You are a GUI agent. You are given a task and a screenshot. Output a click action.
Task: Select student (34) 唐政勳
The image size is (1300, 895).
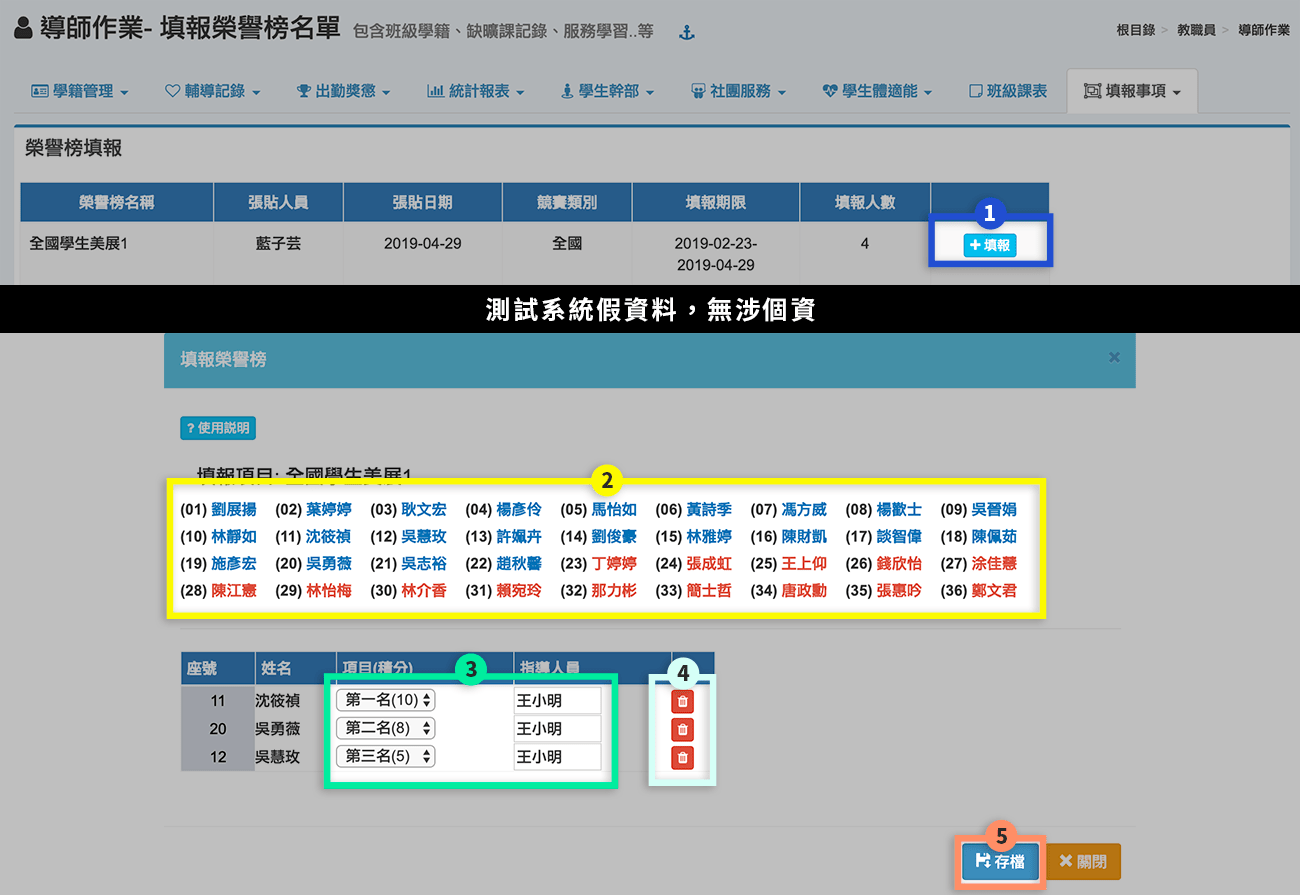[x=804, y=590]
